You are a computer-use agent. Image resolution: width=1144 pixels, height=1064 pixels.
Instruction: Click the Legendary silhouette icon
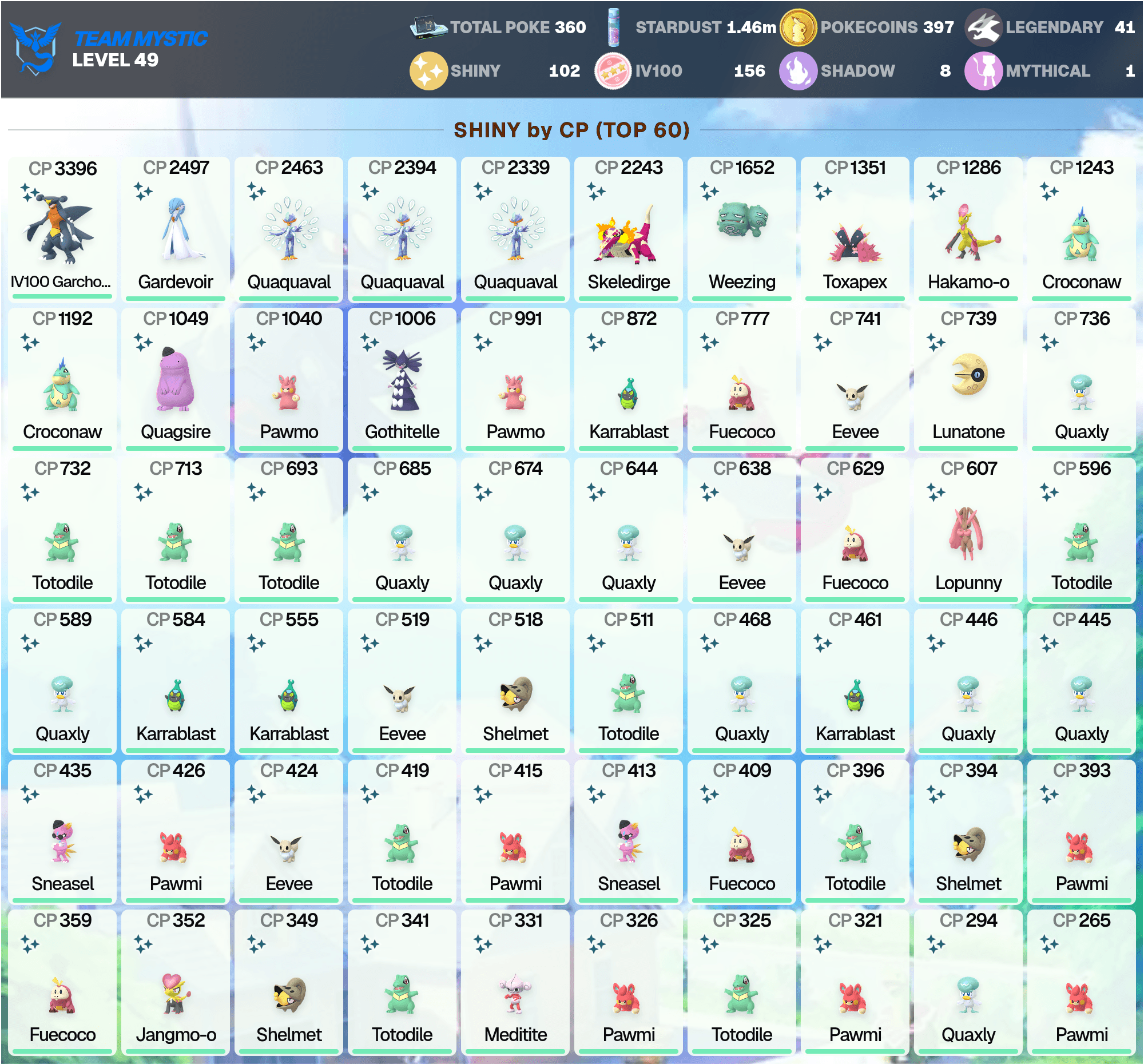pyautogui.click(x=983, y=27)
